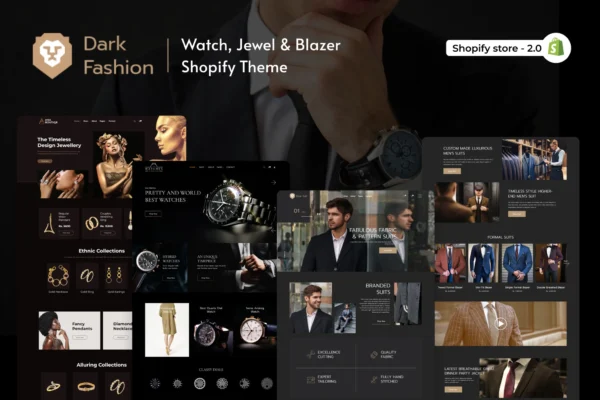The image size is (600, 400).
Task: Click the An Unique Timepiece banner button
Action: 205,278
